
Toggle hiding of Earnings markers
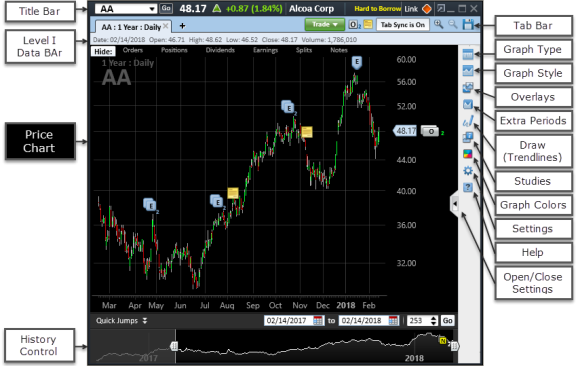[265, 50]
